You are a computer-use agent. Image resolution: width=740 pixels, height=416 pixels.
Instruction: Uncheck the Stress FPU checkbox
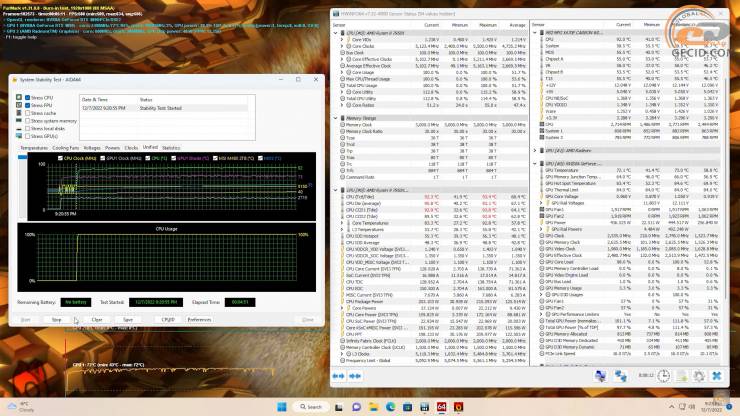tap(27, 105)
